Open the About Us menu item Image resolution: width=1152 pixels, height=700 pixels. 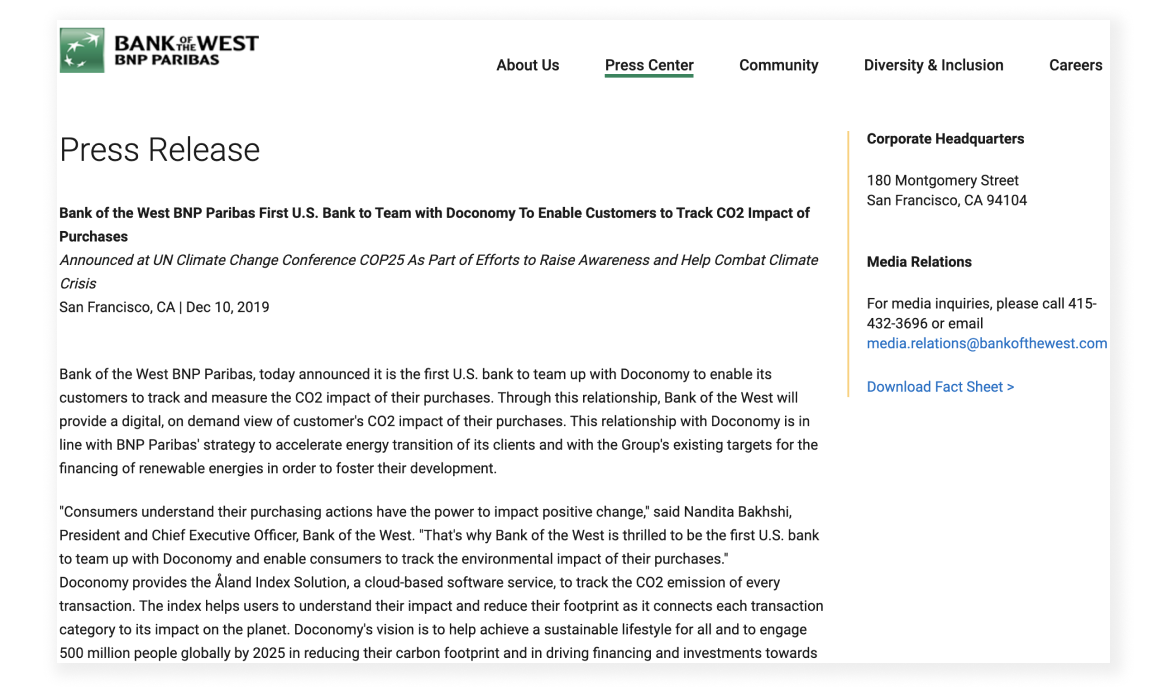[x=528, y=65]
